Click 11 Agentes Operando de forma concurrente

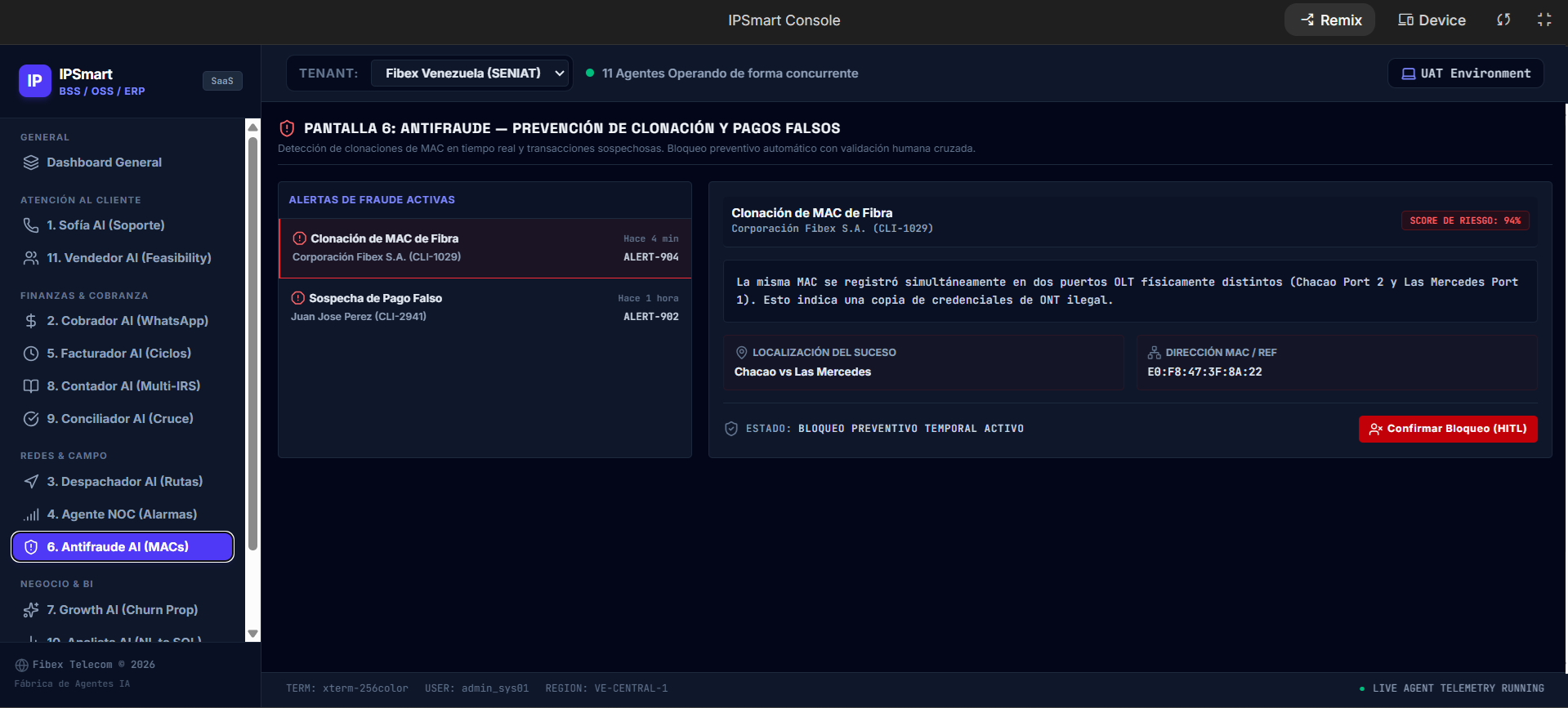(x=730, y=73)
